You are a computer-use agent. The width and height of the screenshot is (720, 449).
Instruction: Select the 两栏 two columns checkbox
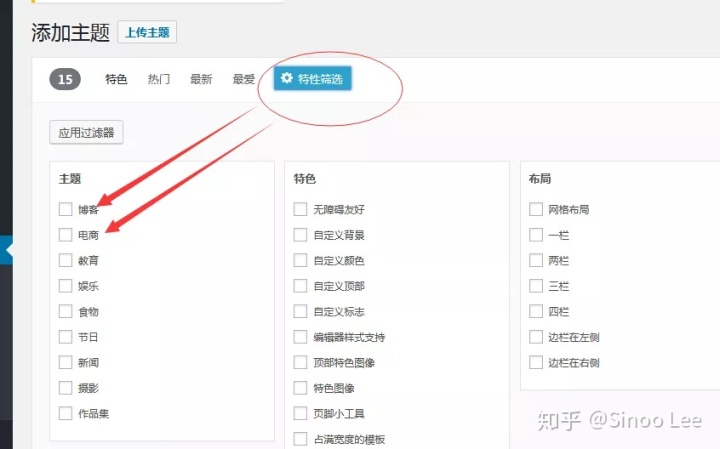coord(536,260)
